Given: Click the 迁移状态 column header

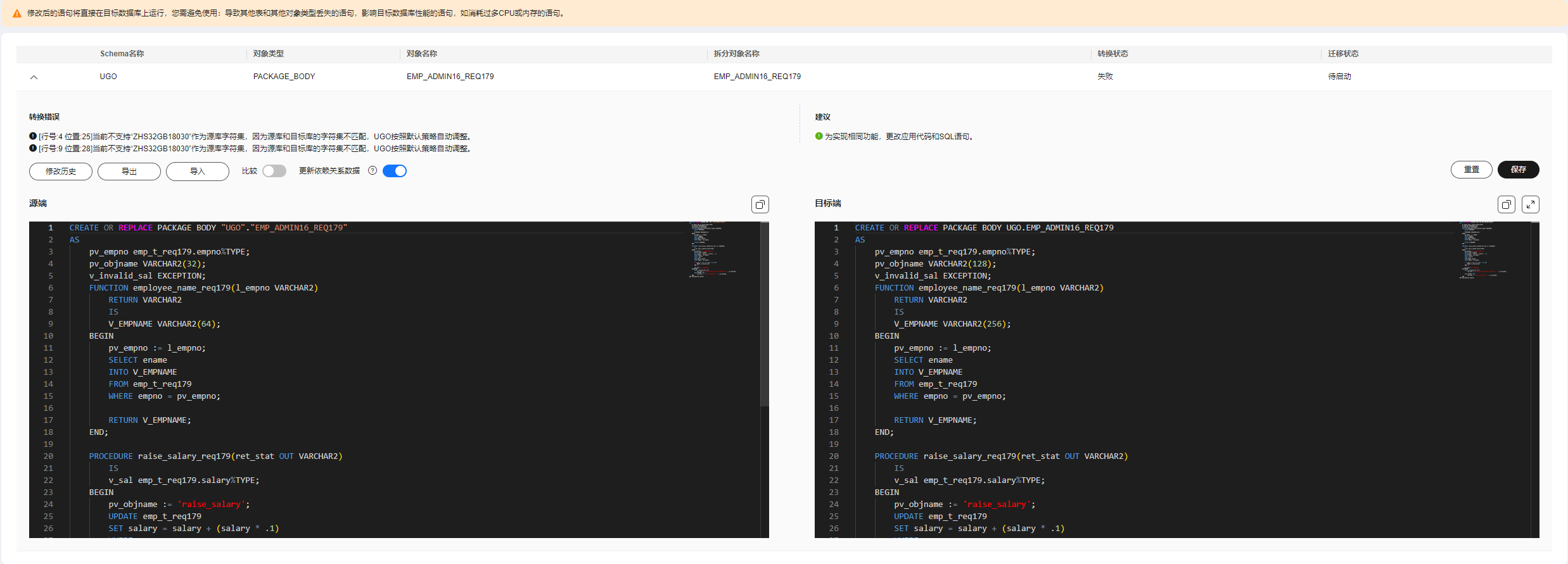Looking at the screenshot, I should click(x=1344, y=54).
